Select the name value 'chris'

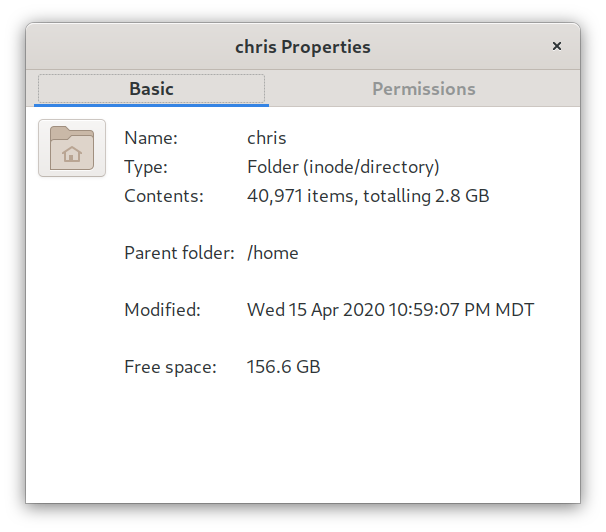point(267,138)
